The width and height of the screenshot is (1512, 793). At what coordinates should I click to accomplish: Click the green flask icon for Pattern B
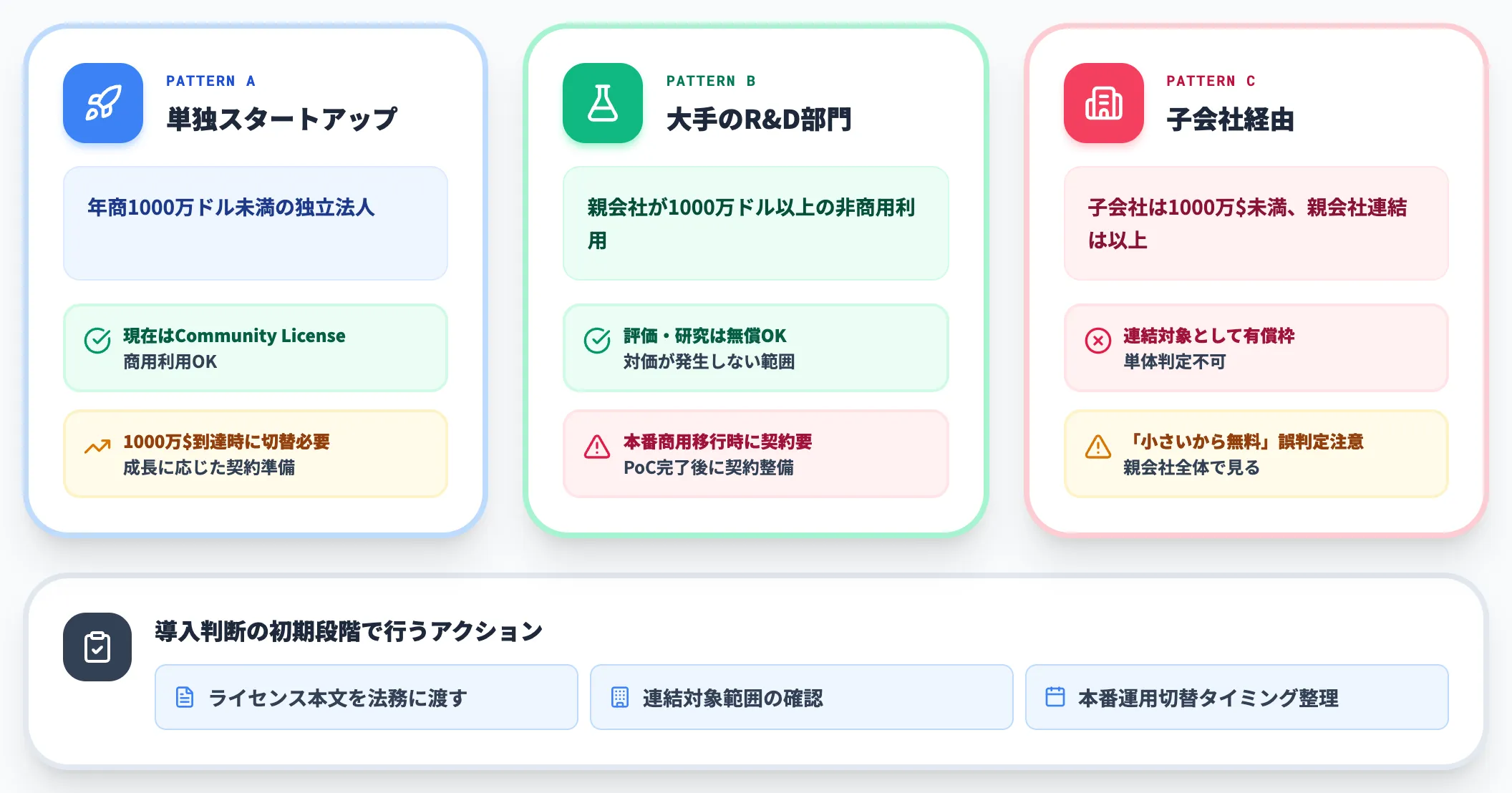[x=603, y=103]
